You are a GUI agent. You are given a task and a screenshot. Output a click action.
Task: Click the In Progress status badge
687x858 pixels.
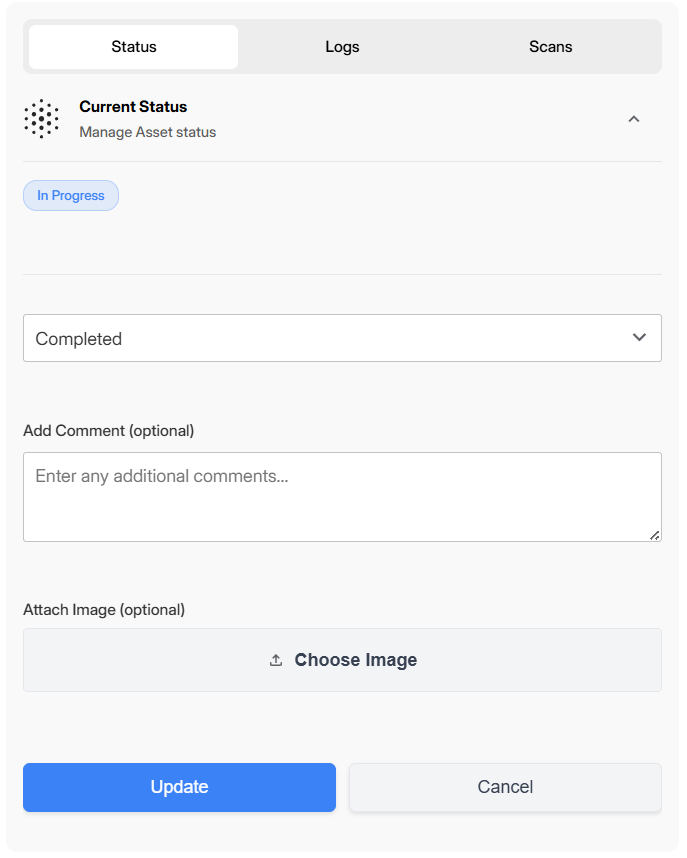click(x=70, y=195)
